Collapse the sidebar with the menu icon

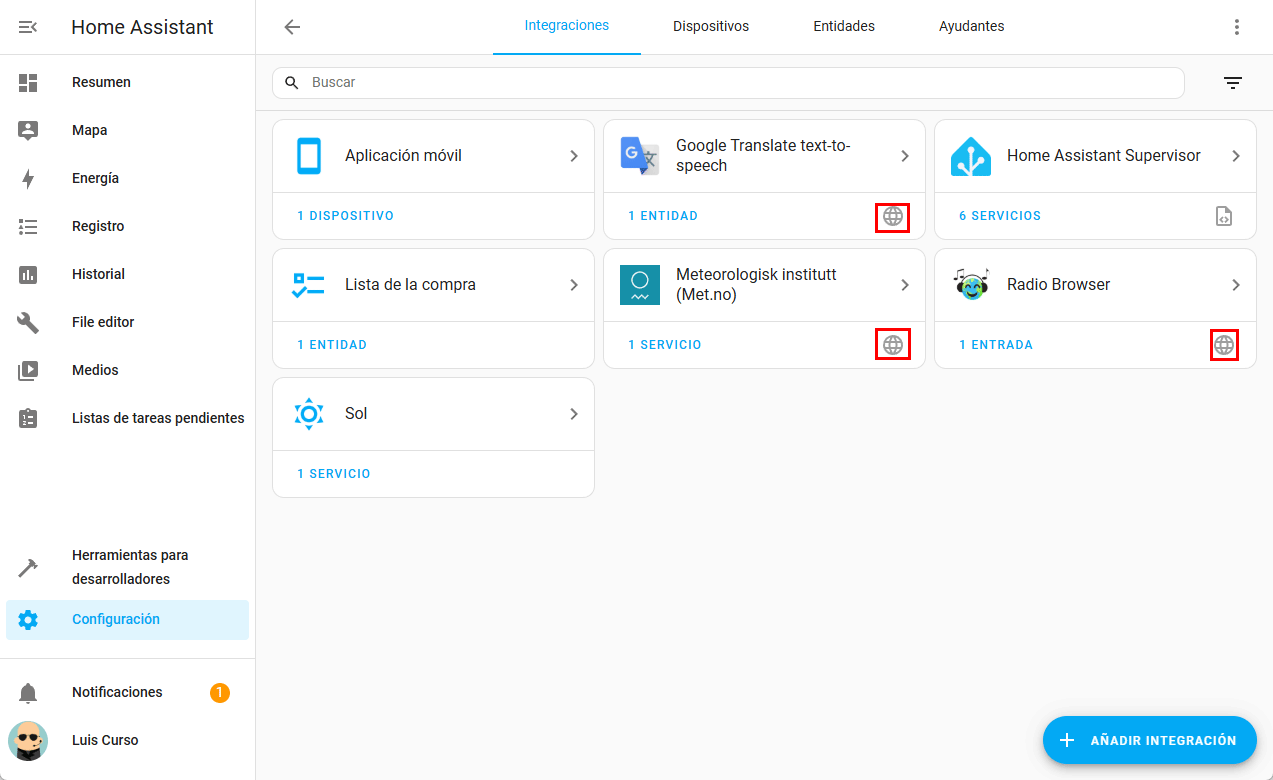click(x=28, y=27)
